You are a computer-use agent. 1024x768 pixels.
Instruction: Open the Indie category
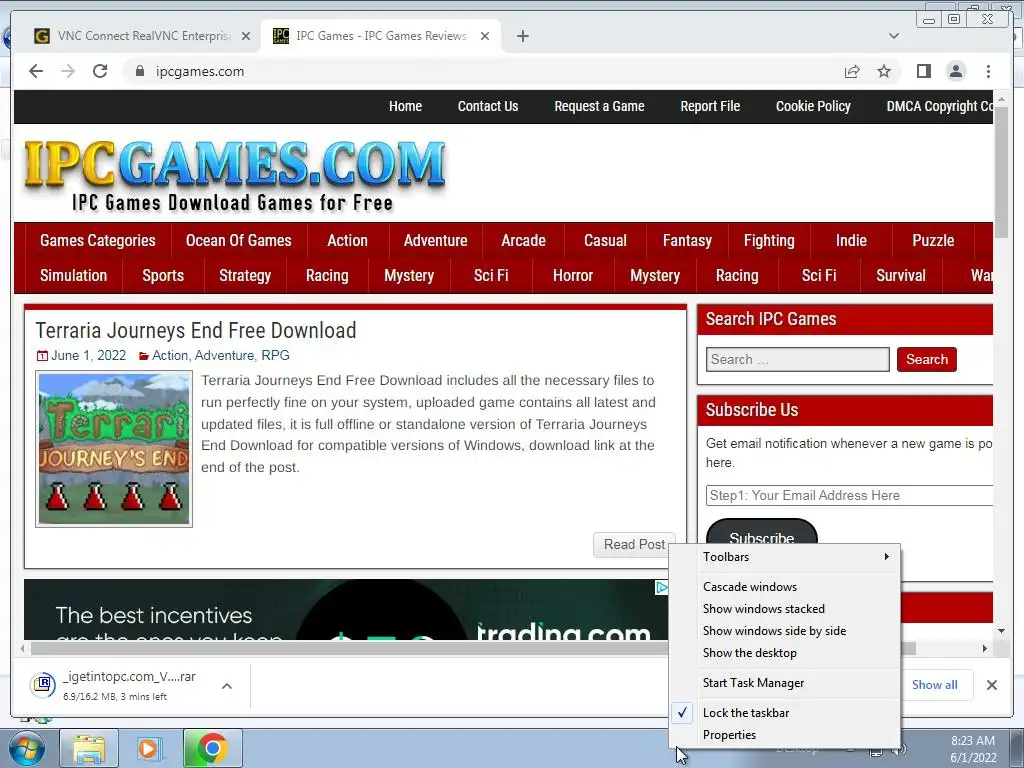tap(851, 240)
